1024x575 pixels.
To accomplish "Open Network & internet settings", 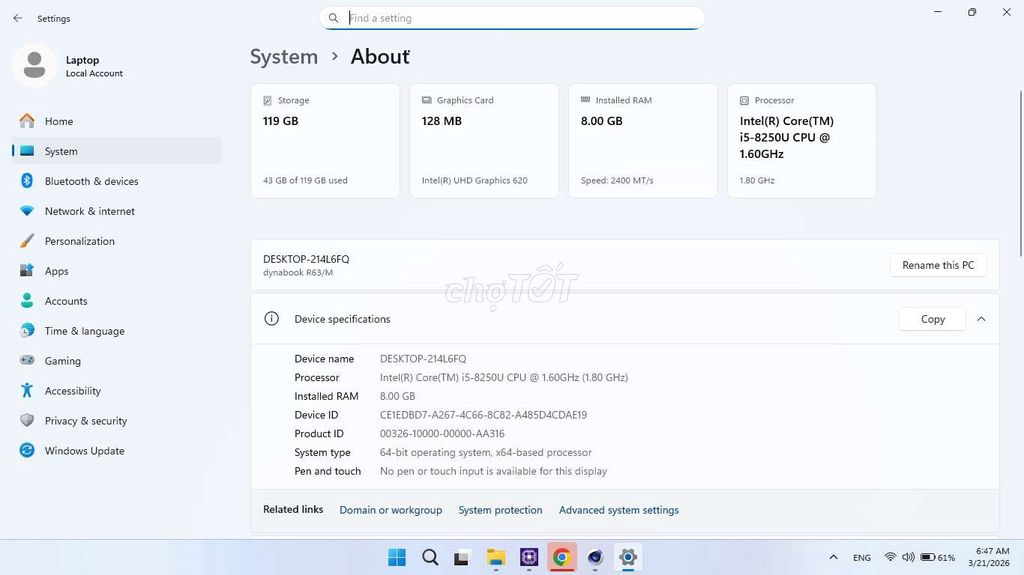I will pyautogui.click(x=117, y=211).
